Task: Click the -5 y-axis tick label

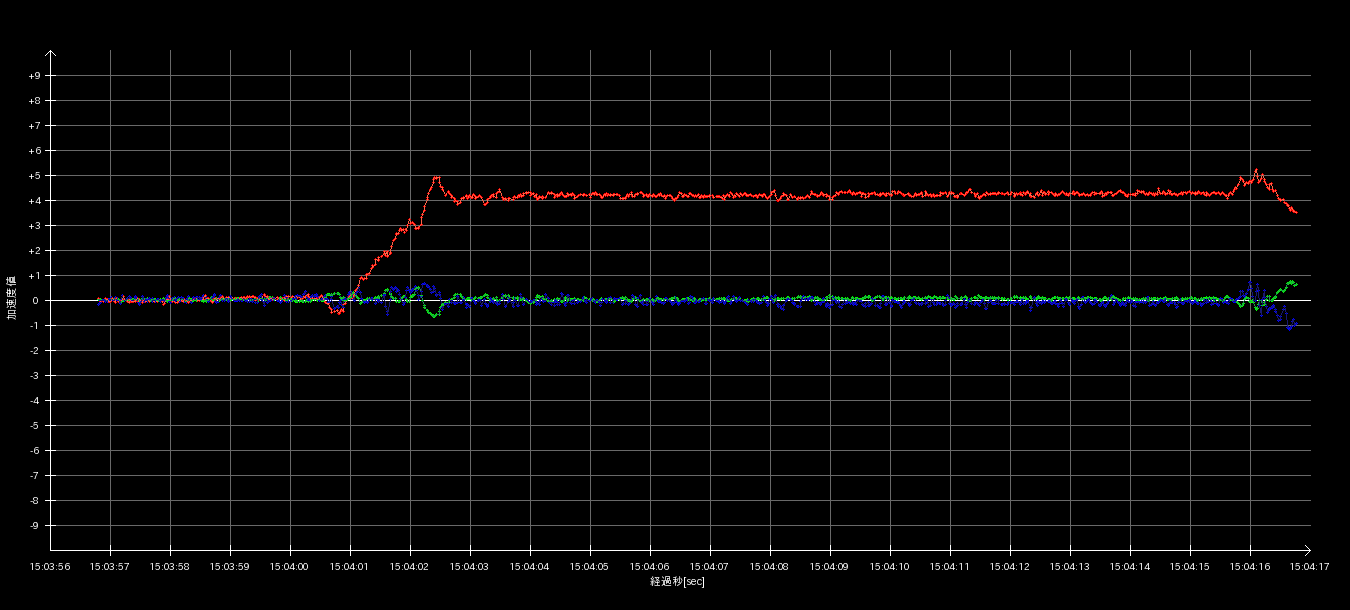Action: 34,426
